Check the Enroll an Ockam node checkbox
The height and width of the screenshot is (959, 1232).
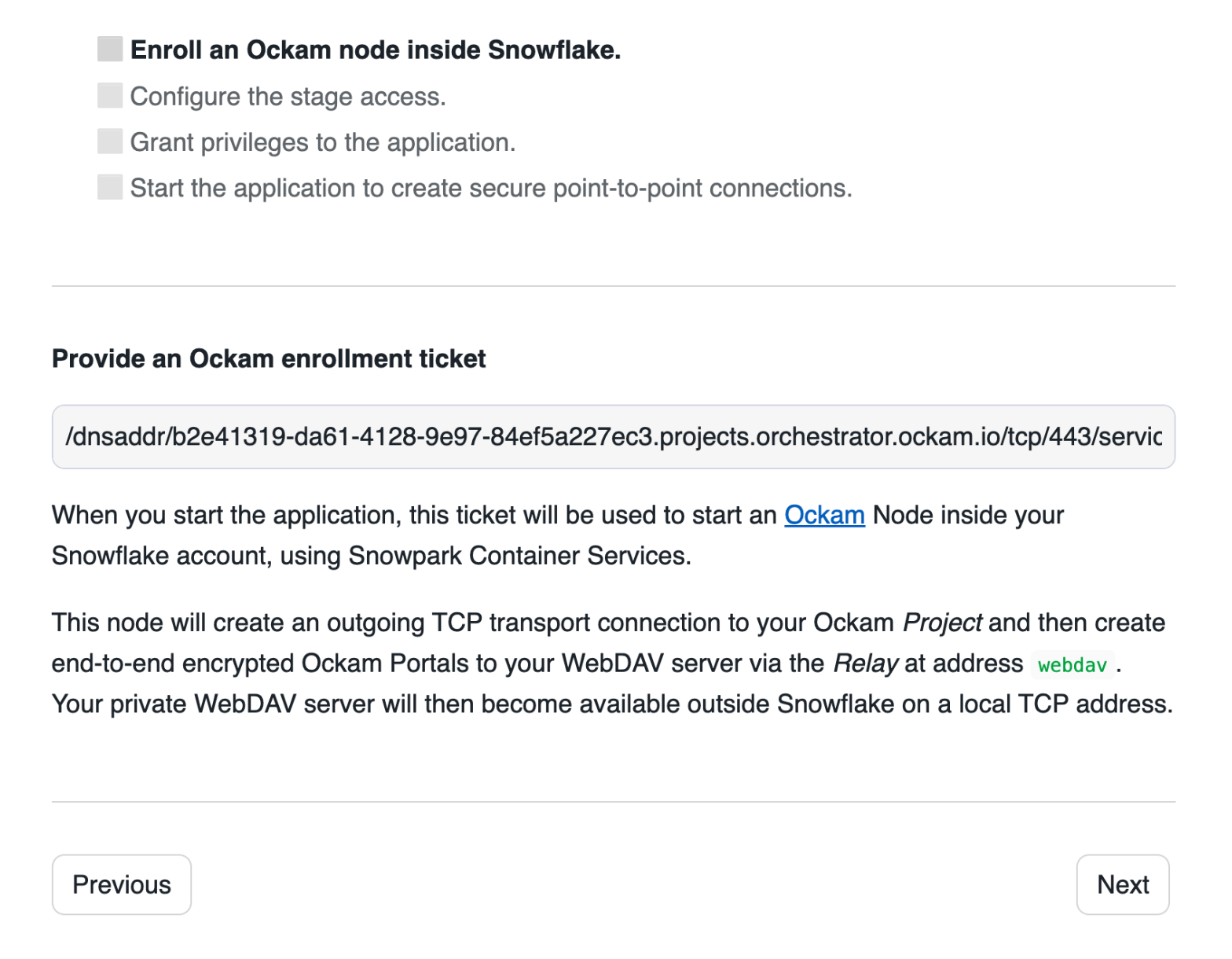pyautogui.click(x=110, y=49)
